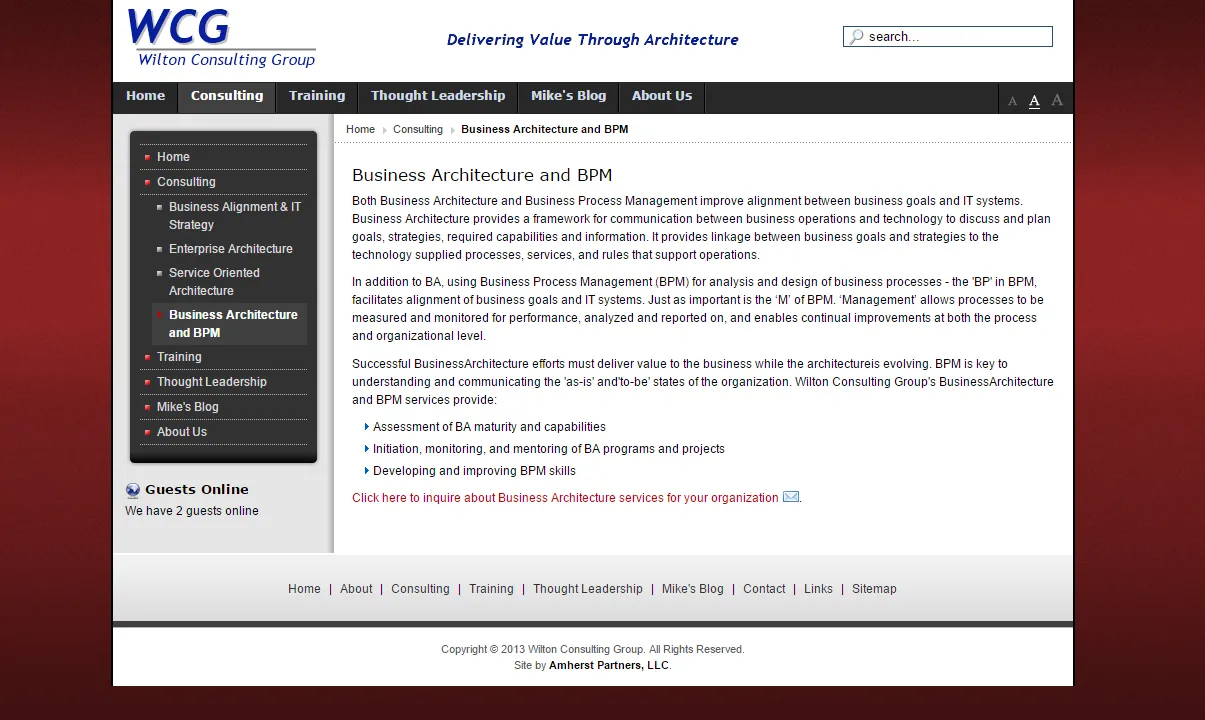The height and width of the screenshot is (720, 1205).
Task: Open Home in the top navigation bar
Action: pyautogui.click(x=145, y=96)
